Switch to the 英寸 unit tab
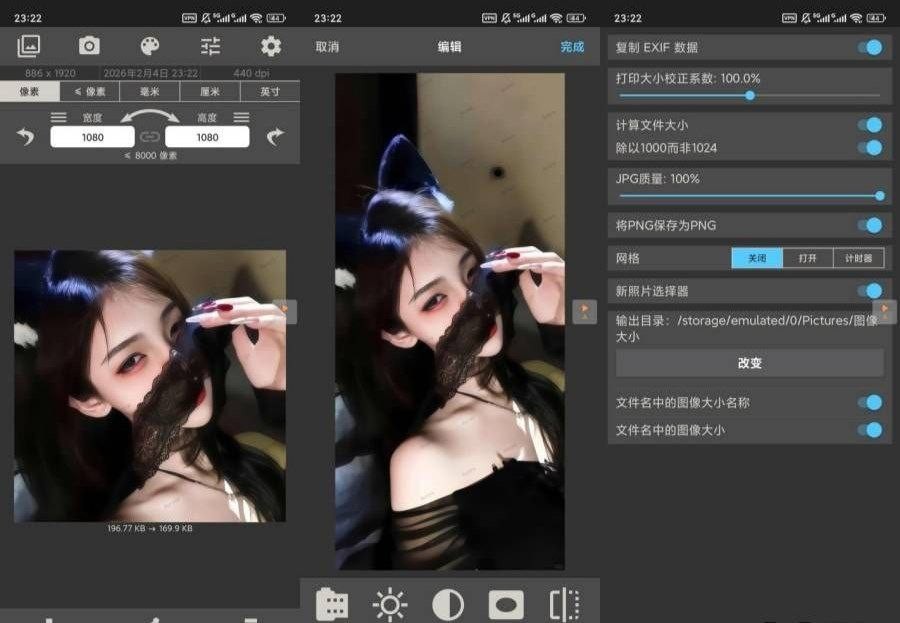The image size is (900, 623). coord(270,92)
